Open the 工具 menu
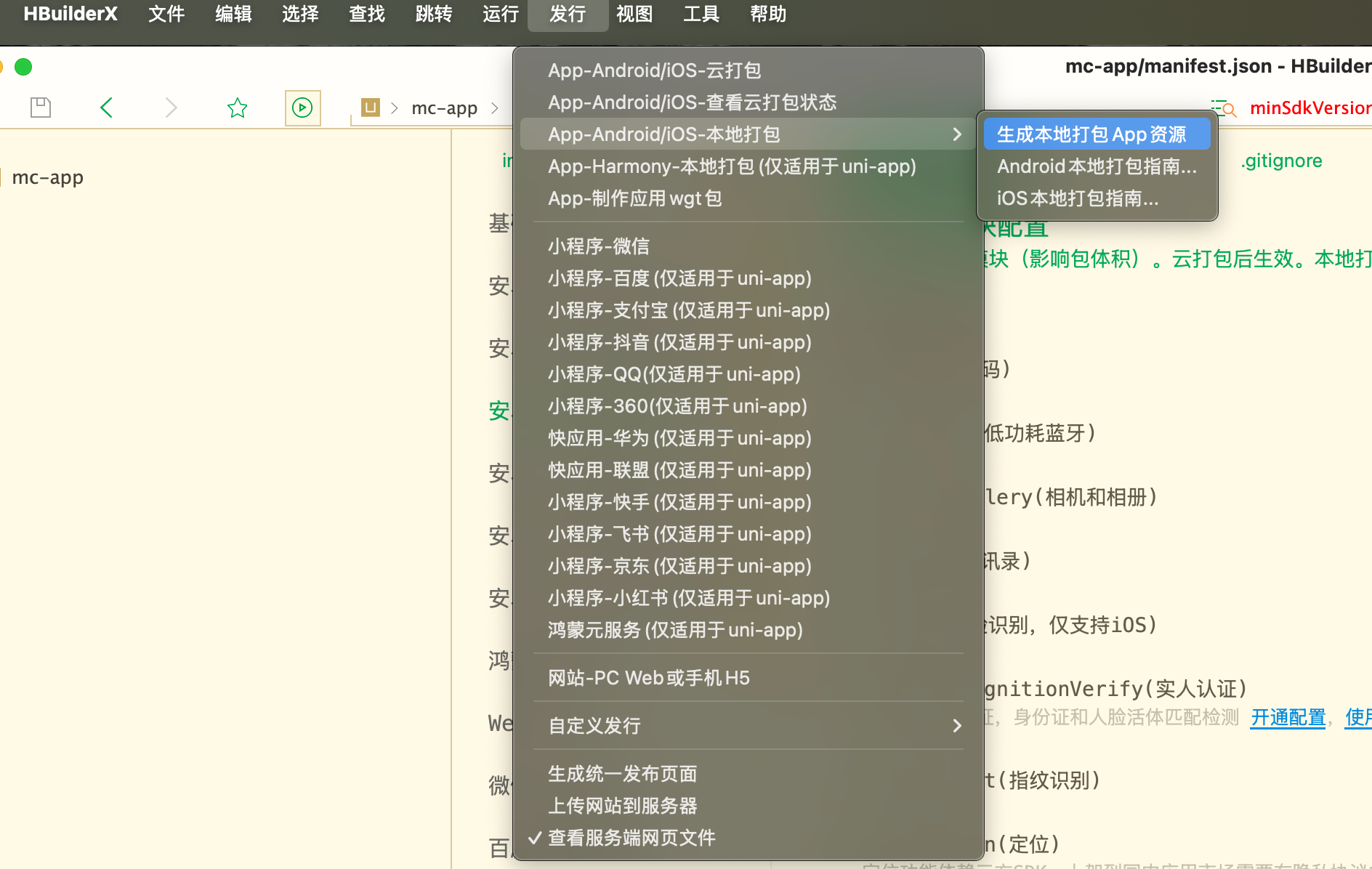The image size is (1372, 869). click(x=701, y=14)
